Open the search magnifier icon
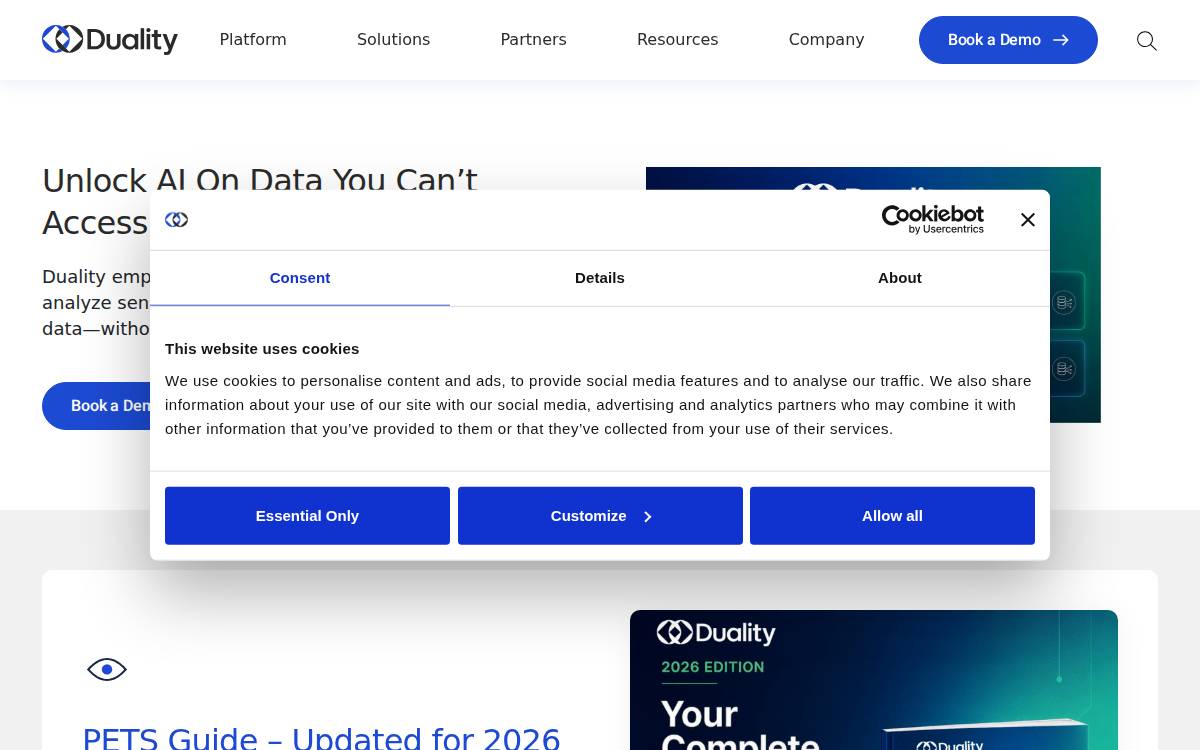 [1147, 41]
